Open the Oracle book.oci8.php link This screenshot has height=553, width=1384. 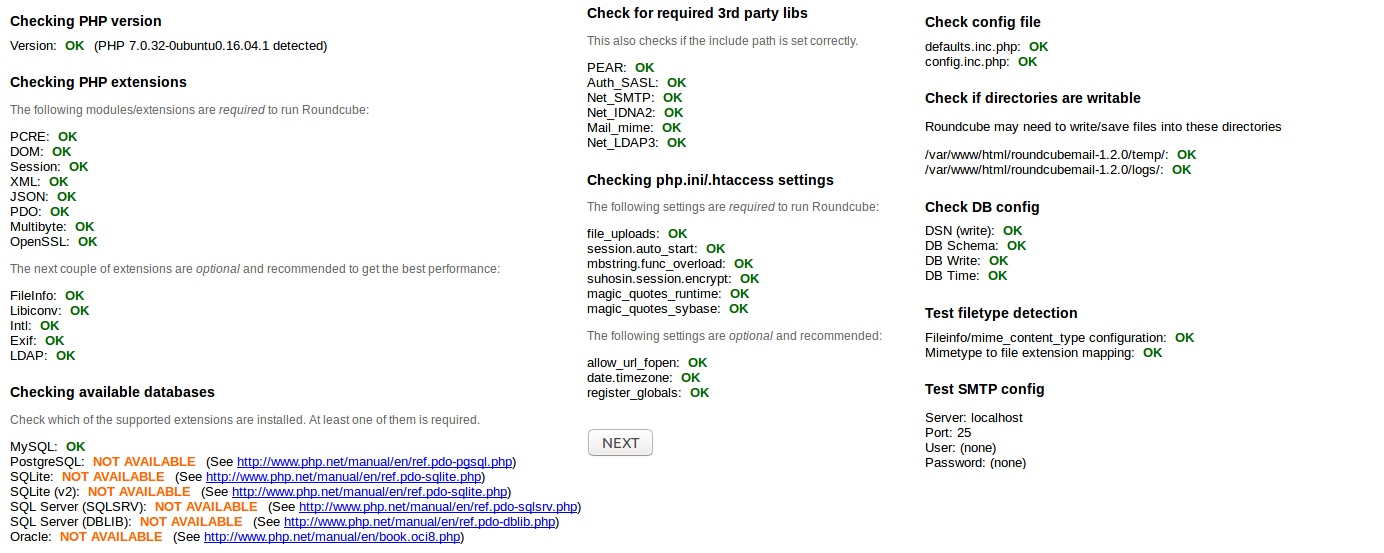(333, 537)
